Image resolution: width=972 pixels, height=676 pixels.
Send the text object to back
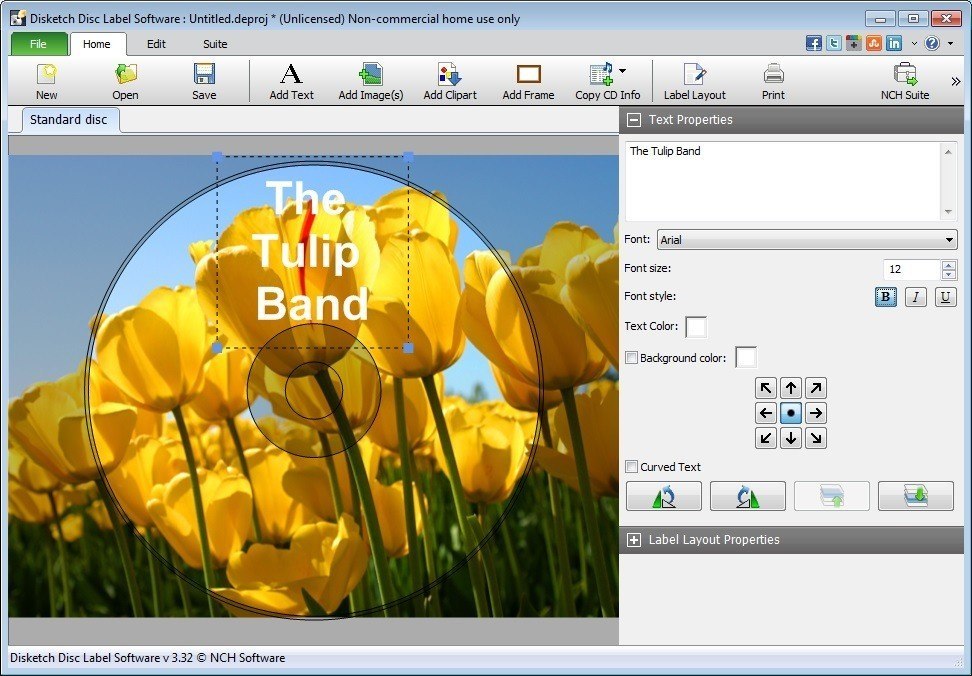915,495
